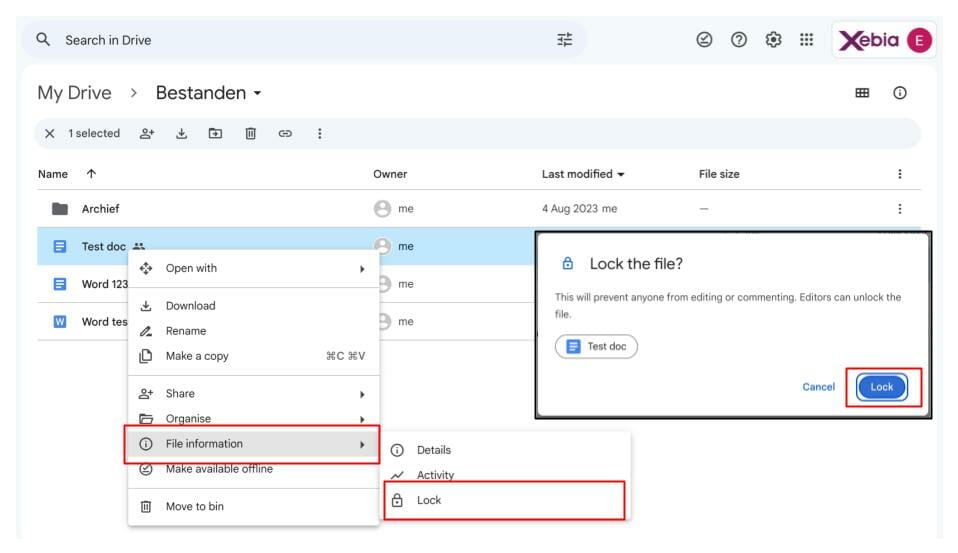The height and width of the screenshot is (553, 958).
Task: Select Make a copy
Action: click(254, 356)
